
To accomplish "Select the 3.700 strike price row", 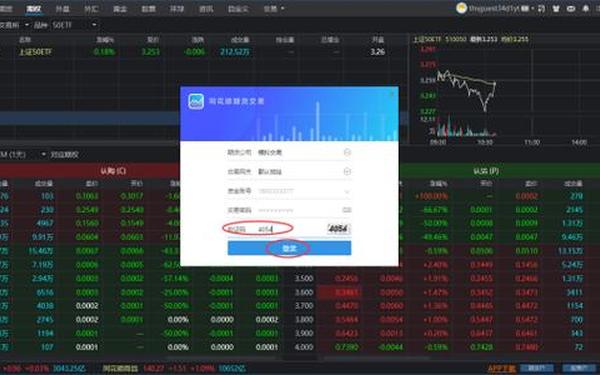I will click(304, 306).
